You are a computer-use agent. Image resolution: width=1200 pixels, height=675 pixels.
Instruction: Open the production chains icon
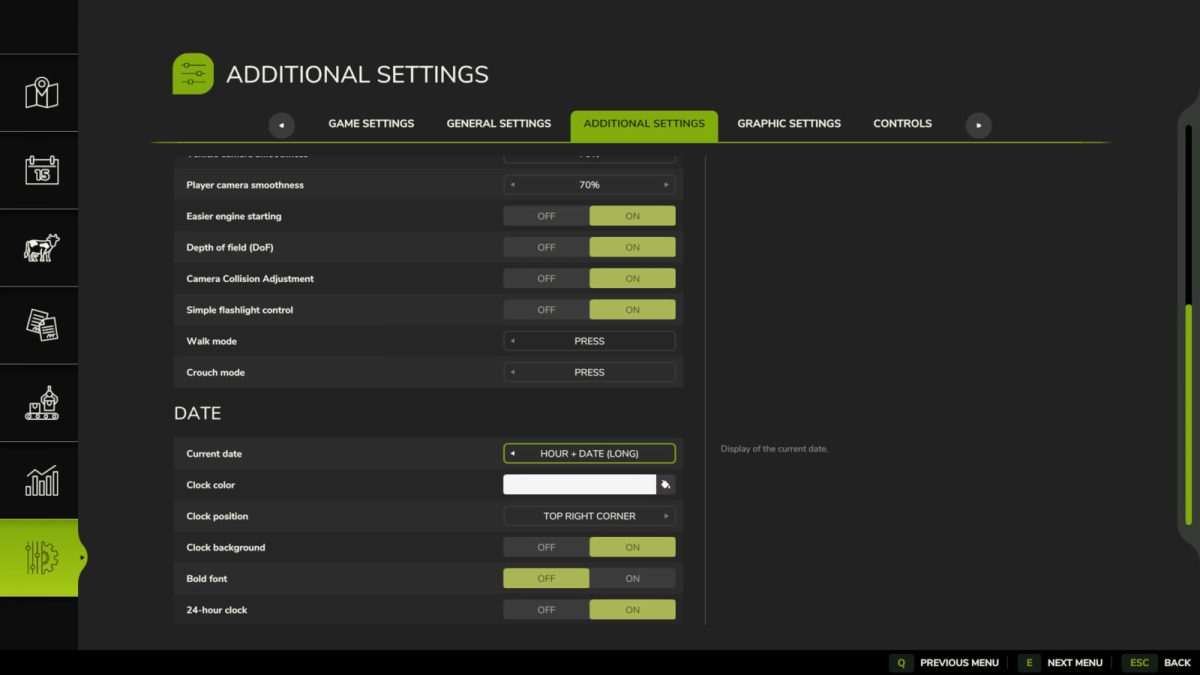coord(40,403)
